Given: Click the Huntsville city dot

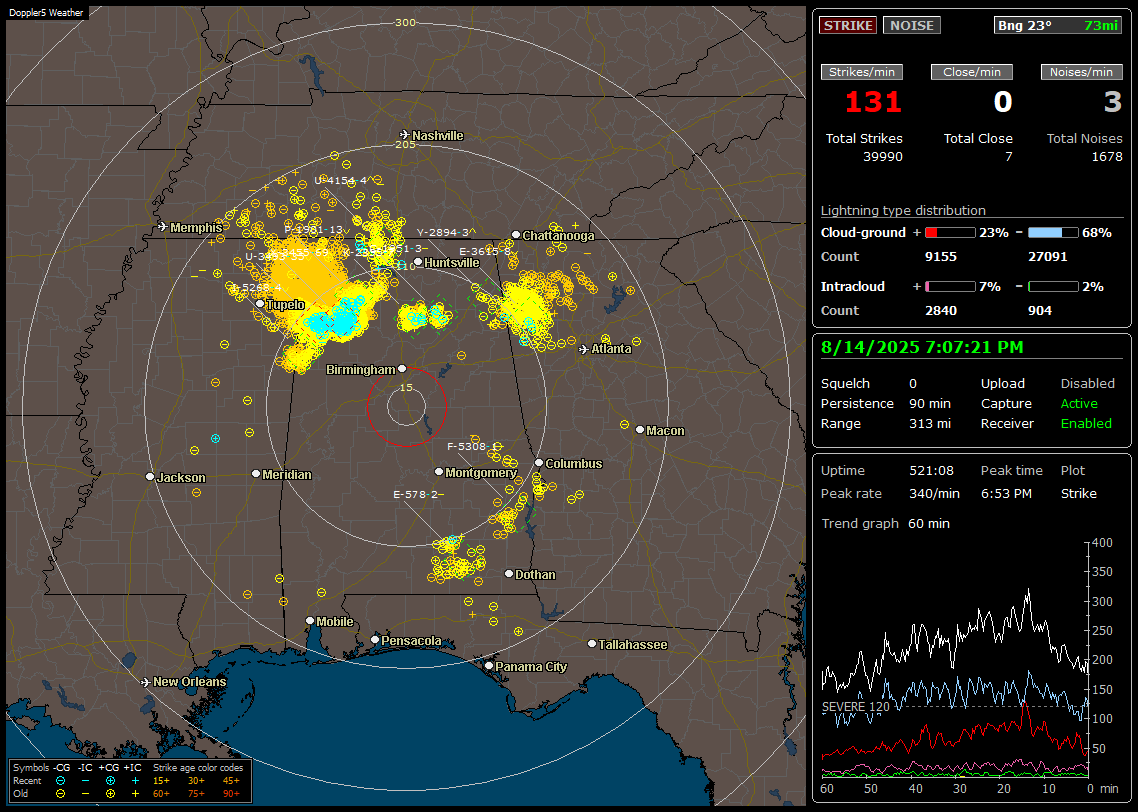Looking at the screenshot, I should pyautogui.click(x=418, y=263).
